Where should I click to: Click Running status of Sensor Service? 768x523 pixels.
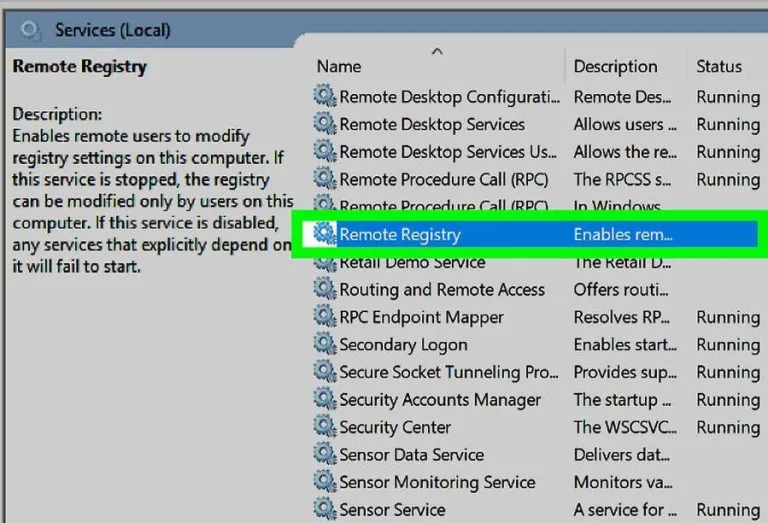coord(728,510)
